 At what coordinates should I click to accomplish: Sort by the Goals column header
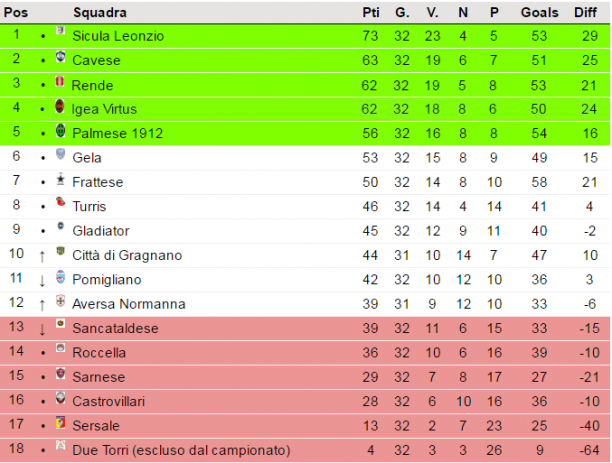[539, 12]
